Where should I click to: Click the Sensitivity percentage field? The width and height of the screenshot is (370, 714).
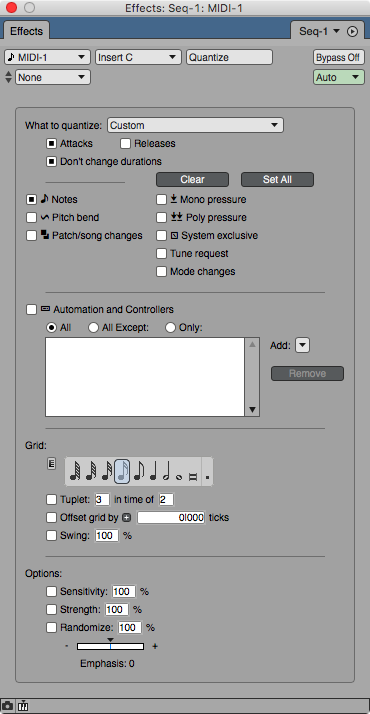click(124, 592)
